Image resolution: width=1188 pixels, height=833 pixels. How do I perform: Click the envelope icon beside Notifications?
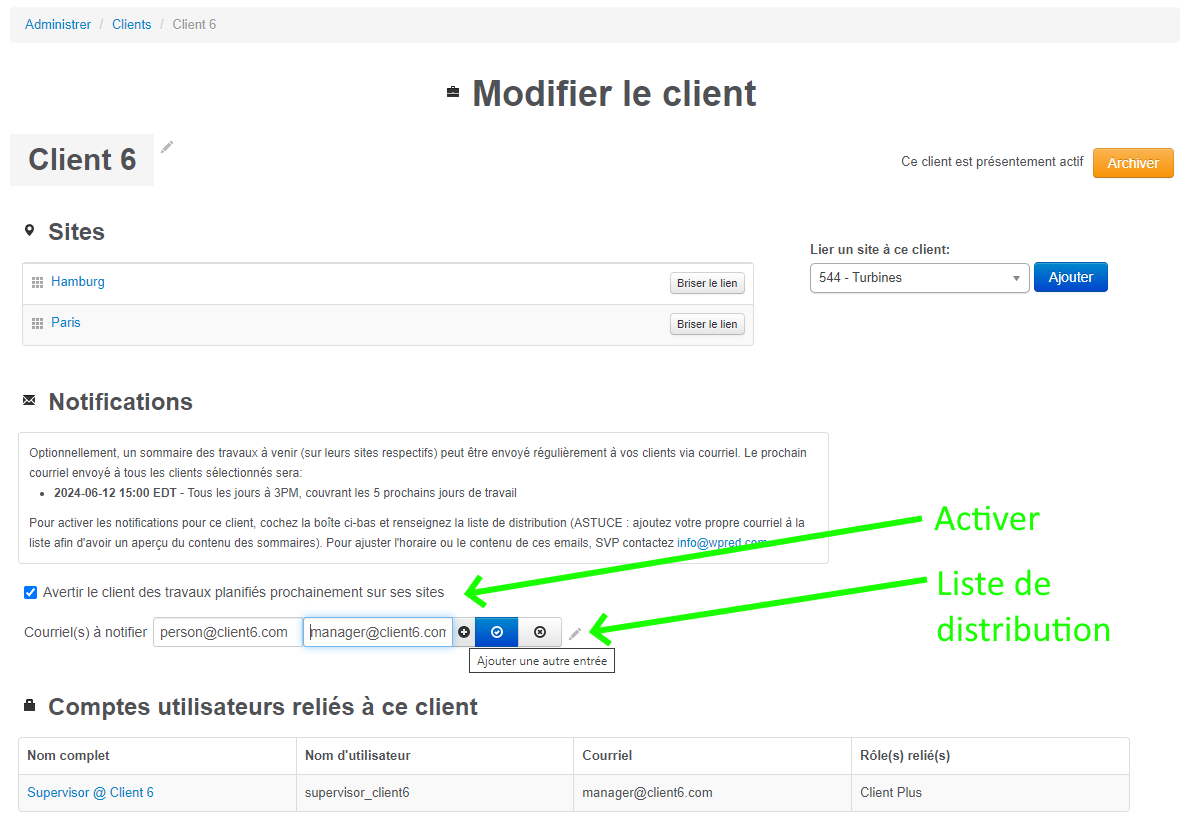click(x=27, y=399)
